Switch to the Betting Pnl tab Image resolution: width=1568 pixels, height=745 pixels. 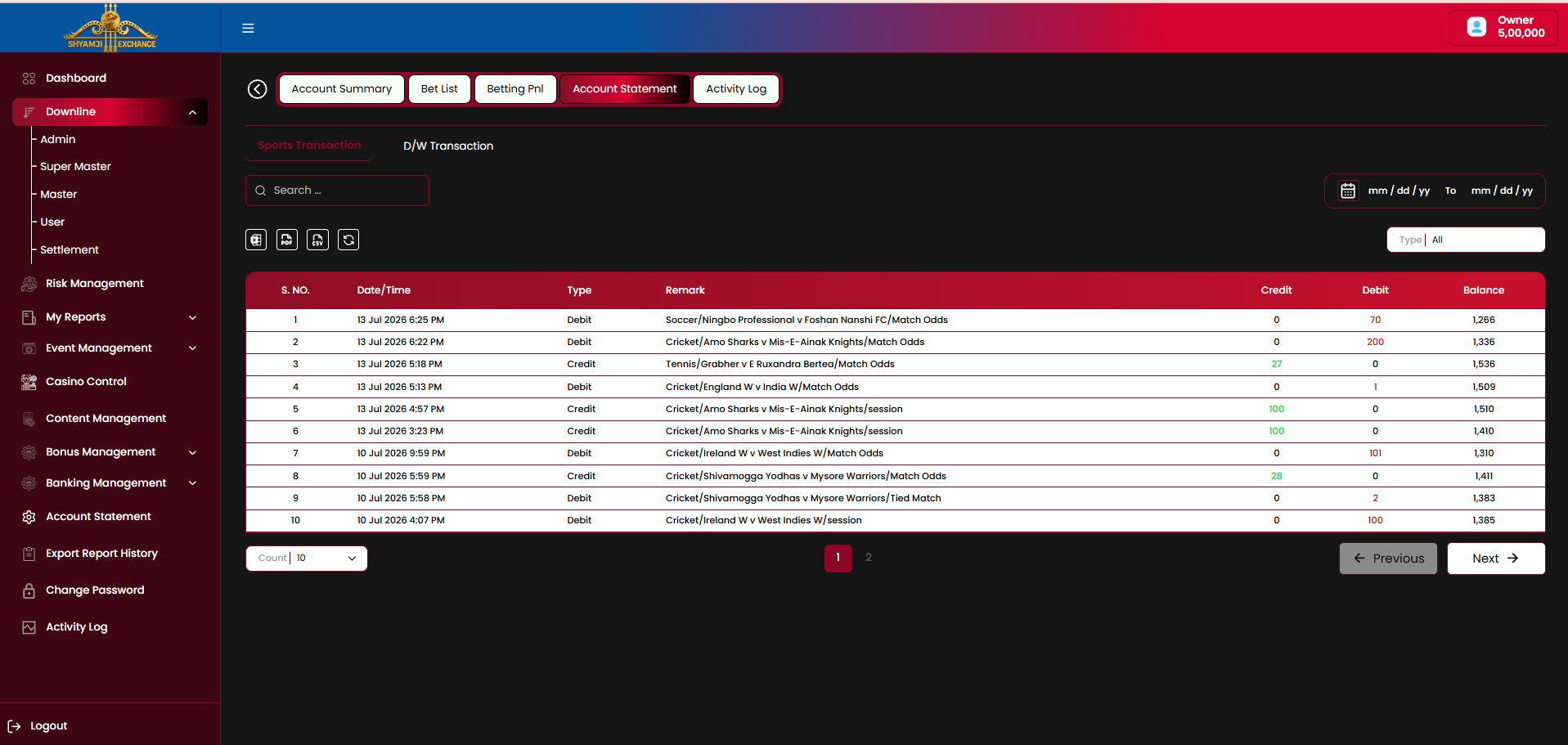(x=515, y=89)
